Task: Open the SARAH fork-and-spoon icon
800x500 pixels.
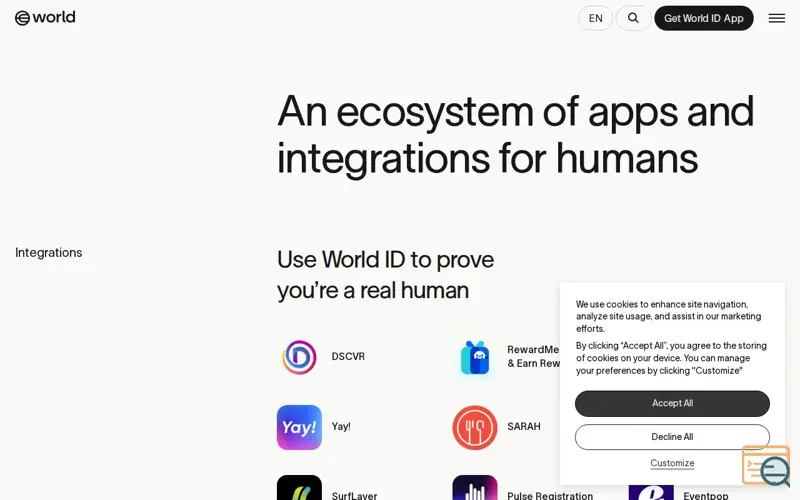Action: click(x=474, y=427)
